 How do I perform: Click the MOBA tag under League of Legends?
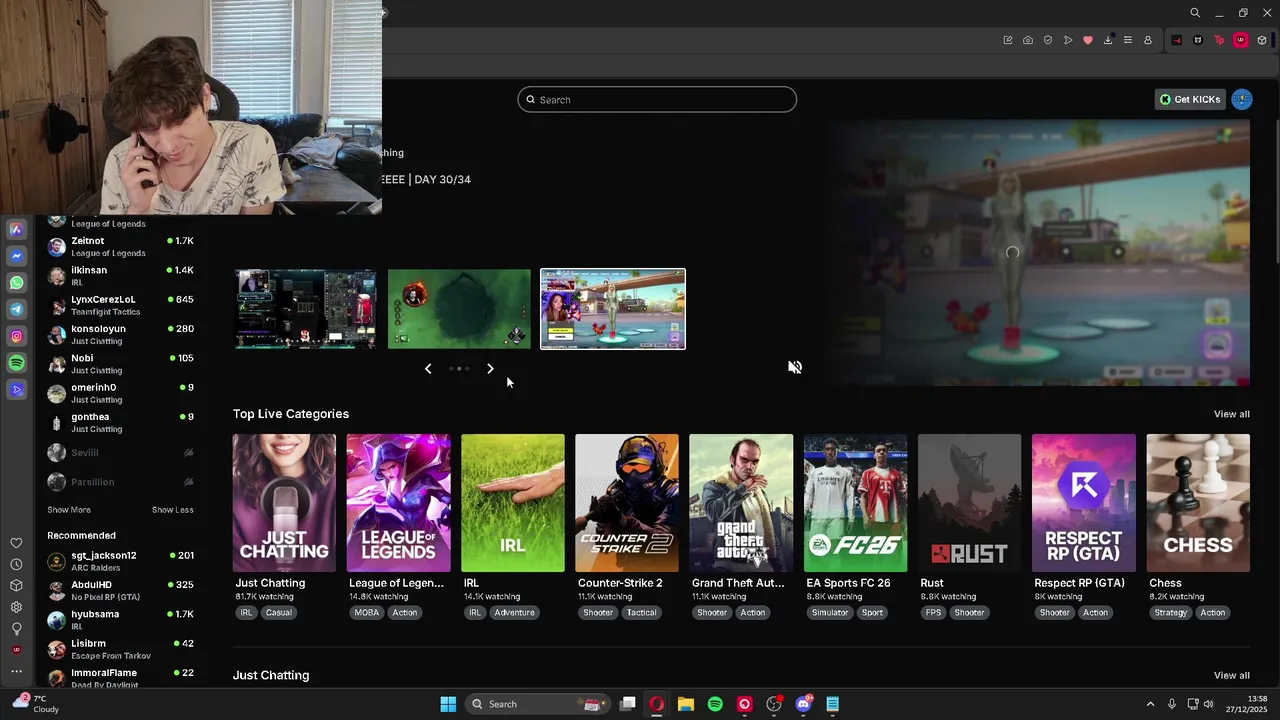click(x=367, y=612)
